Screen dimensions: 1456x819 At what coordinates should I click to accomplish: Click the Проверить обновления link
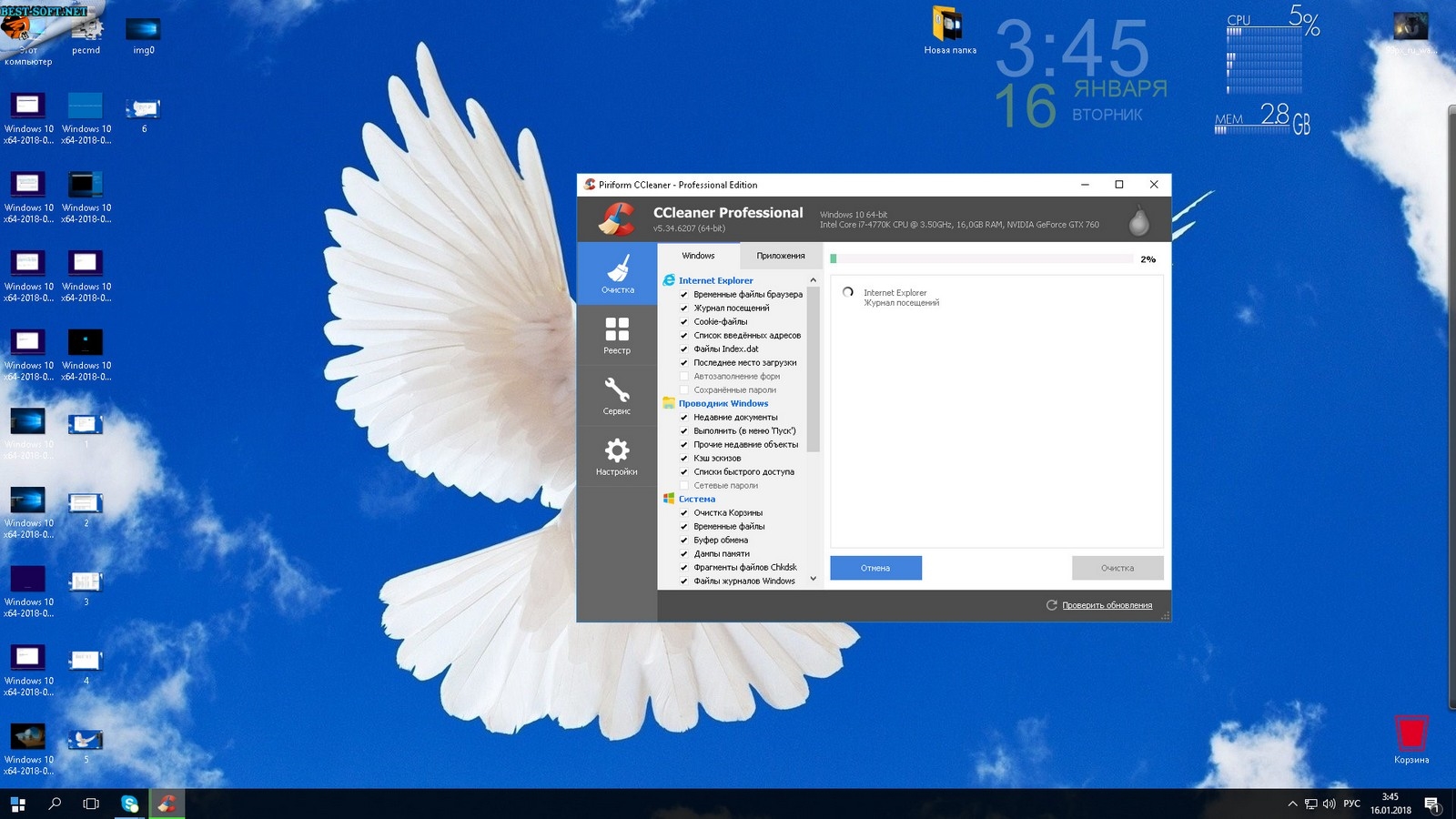point(1107,605)
